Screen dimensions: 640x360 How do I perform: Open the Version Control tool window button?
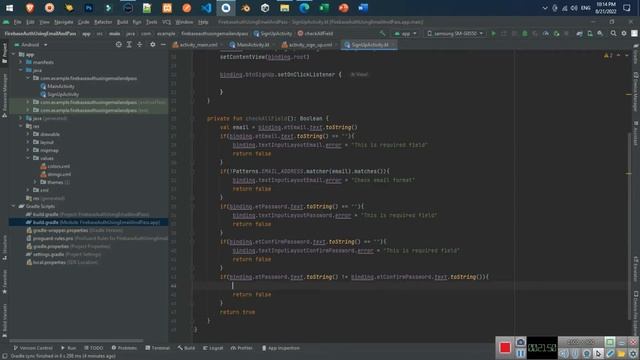click(x=33, y=348)
